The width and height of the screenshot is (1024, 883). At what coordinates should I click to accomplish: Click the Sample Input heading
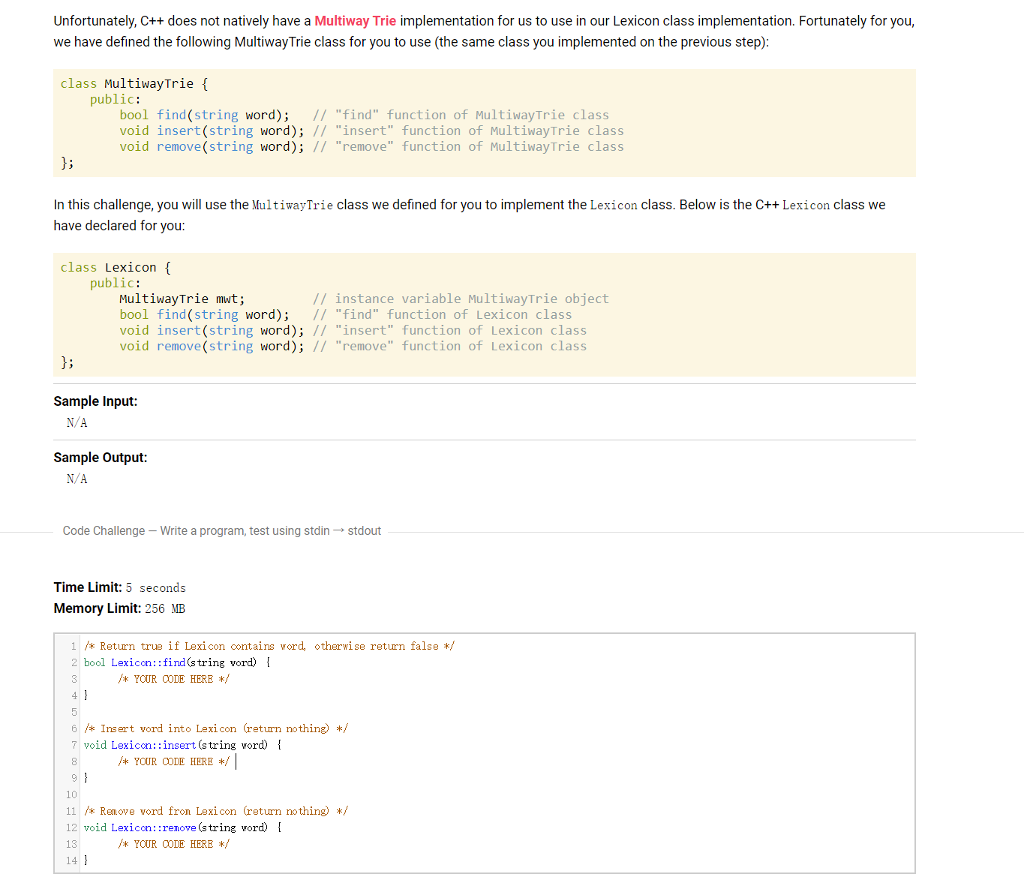click(95, 401)
